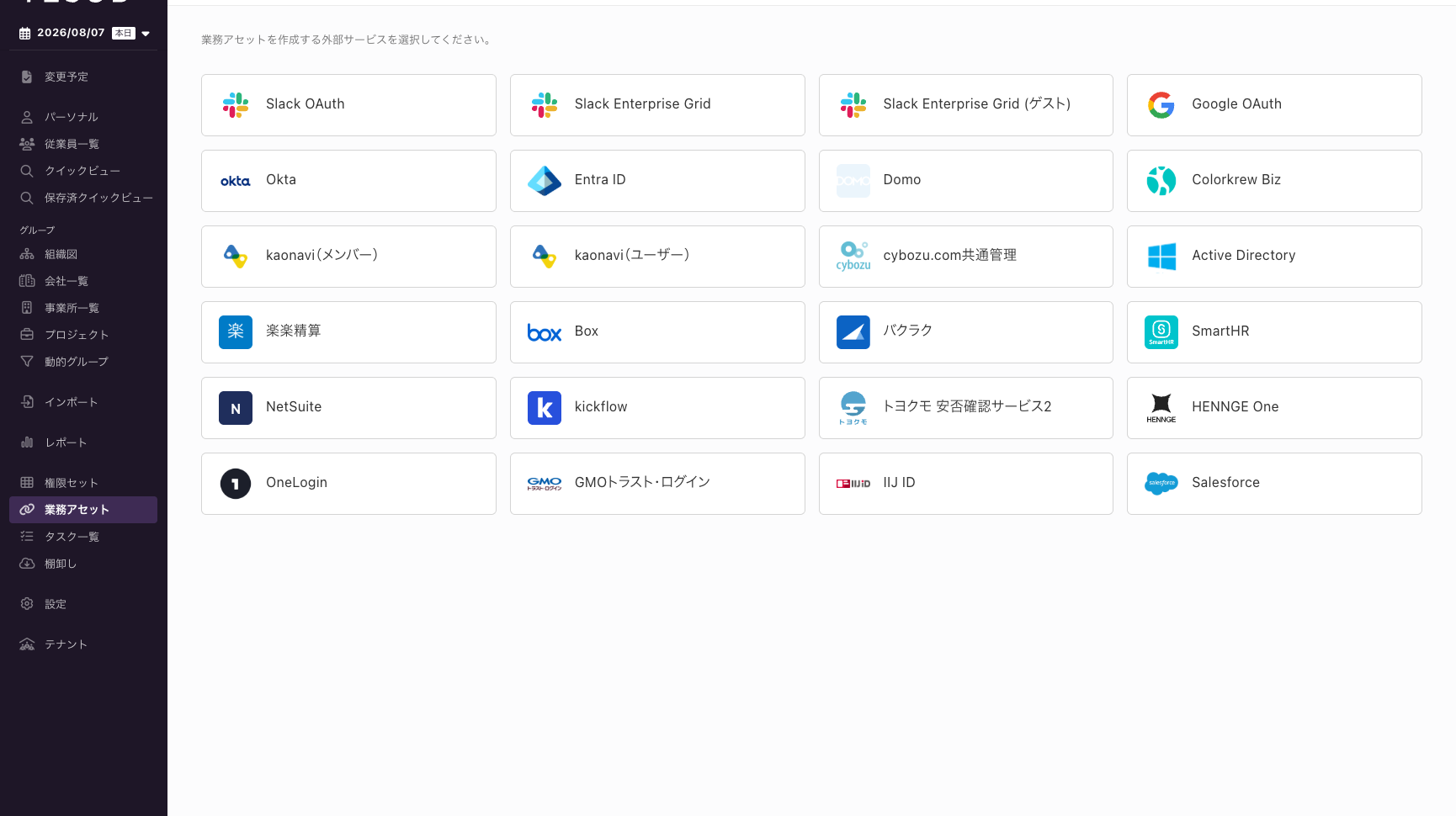
Task: Click the Slack OAuth logo icon
Action: pos(236,105)
